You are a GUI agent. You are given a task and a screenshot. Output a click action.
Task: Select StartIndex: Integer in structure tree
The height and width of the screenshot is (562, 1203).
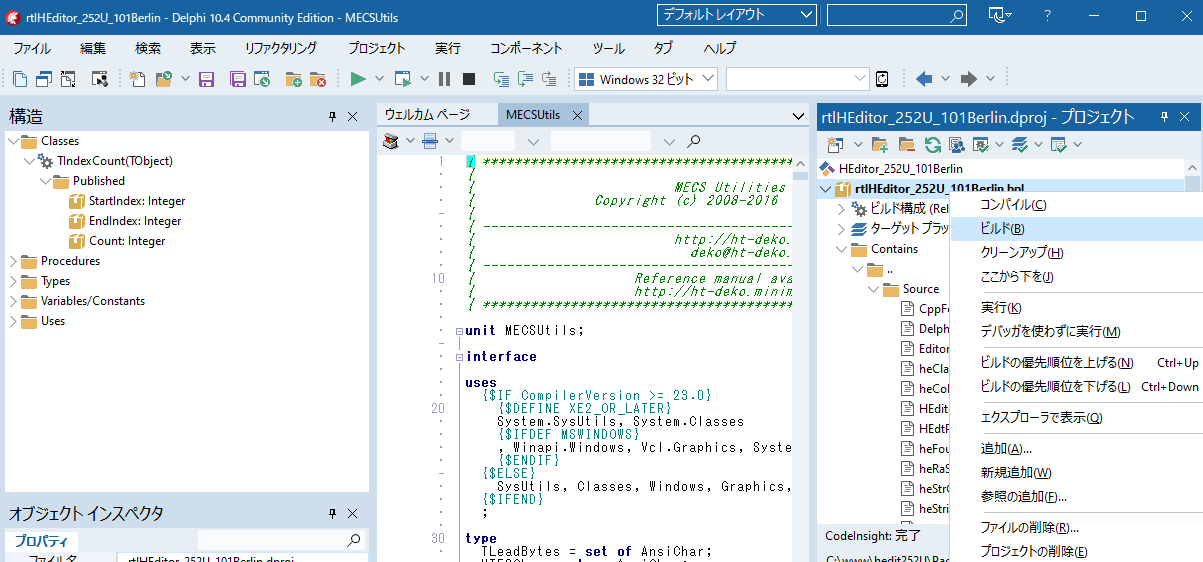click(x=136, y=201)
